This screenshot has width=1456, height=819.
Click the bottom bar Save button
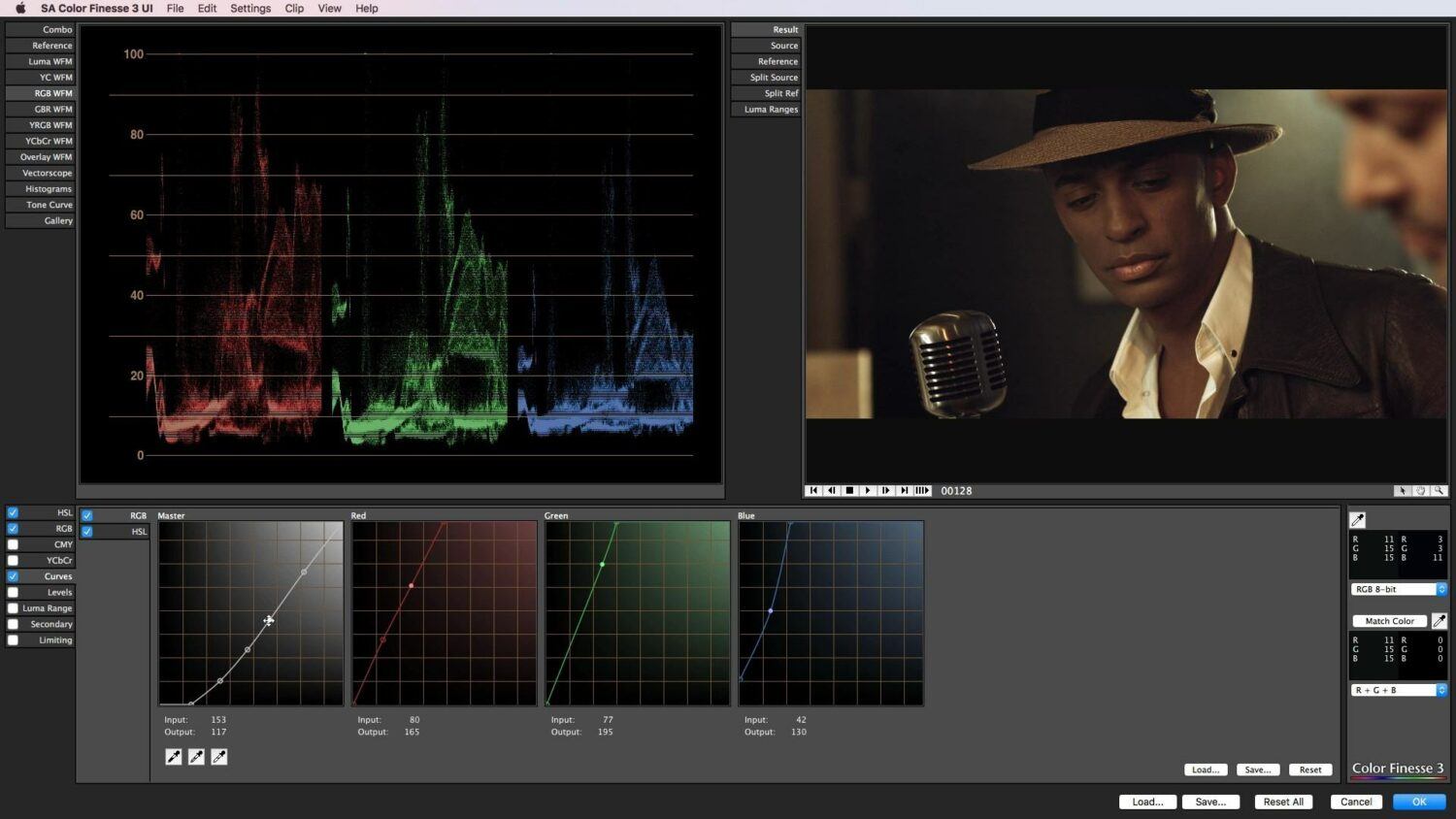tap(1210, 802)
